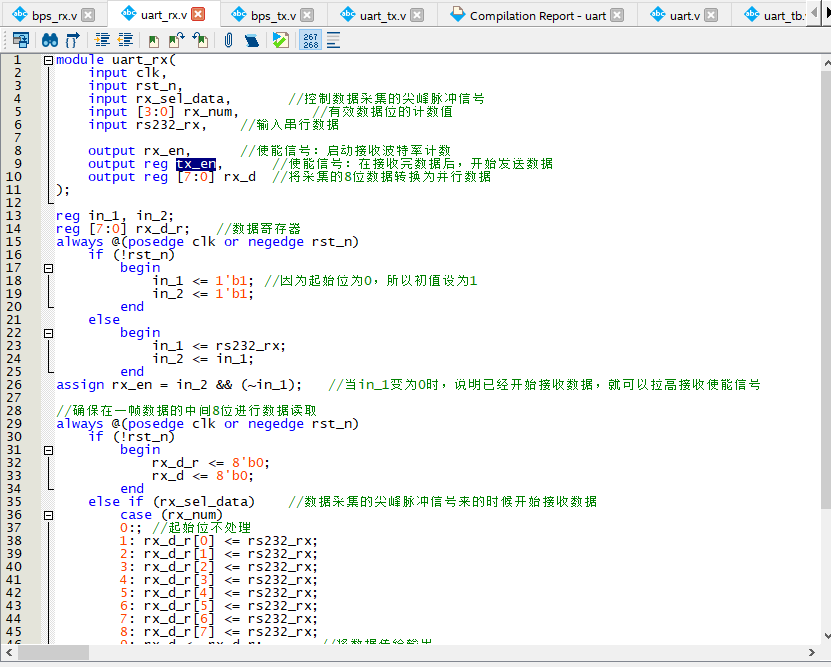Switch to the bps_rx.v tab

pyautogui.click(x=54, y=16)
